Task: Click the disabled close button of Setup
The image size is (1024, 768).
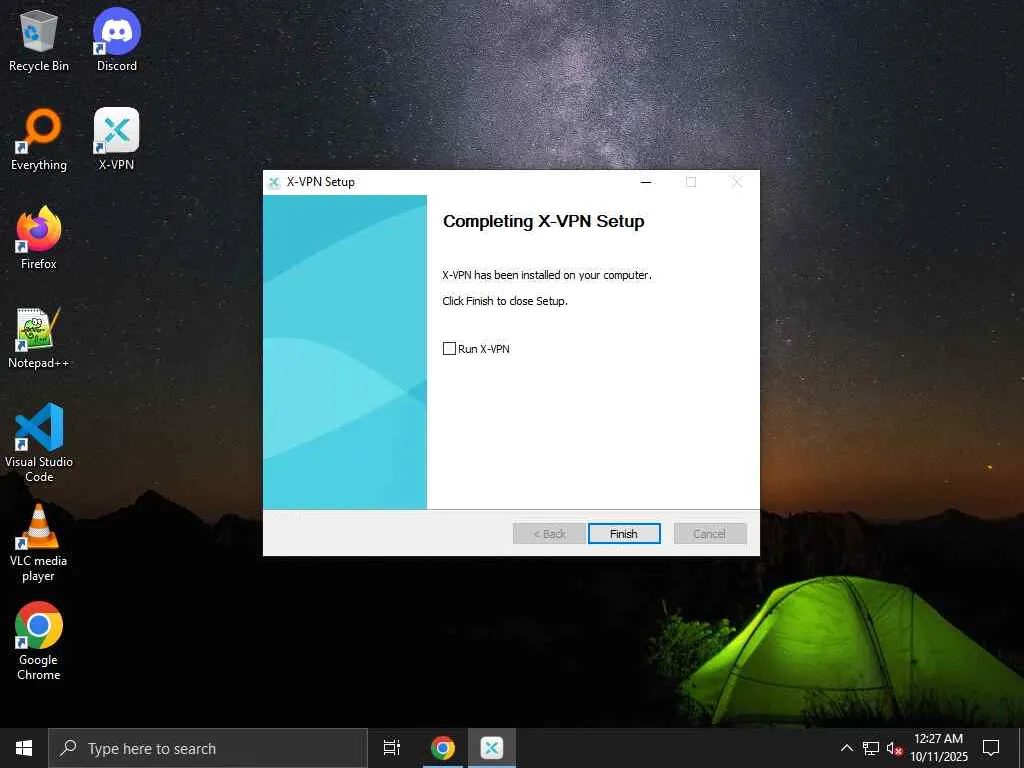Action: 737,182
